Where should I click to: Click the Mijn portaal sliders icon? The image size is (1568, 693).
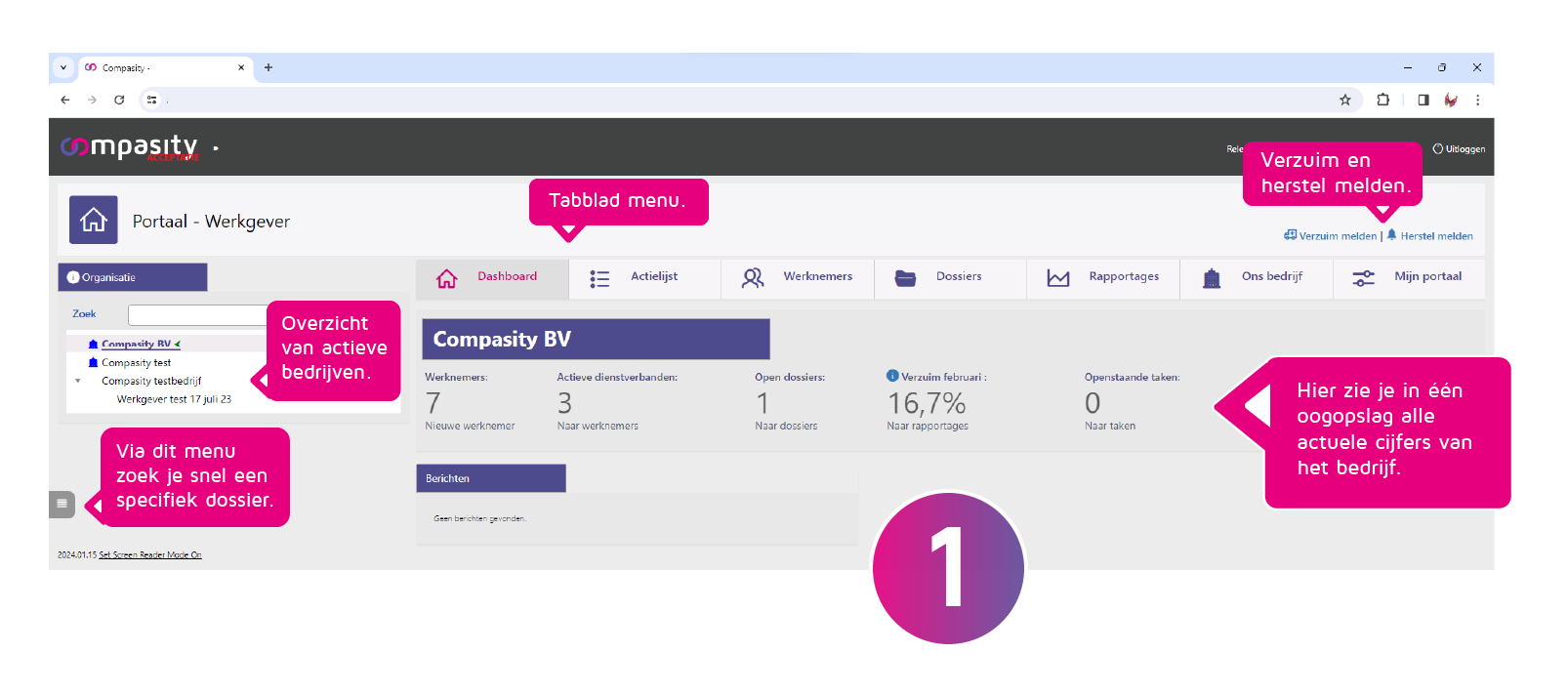pos(1363,278)
